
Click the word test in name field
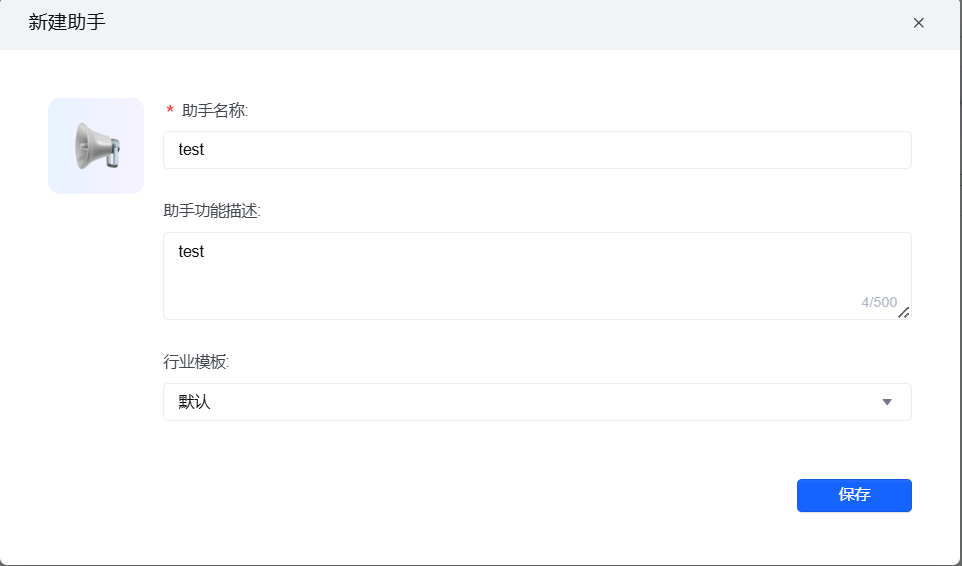click(191, 150)
